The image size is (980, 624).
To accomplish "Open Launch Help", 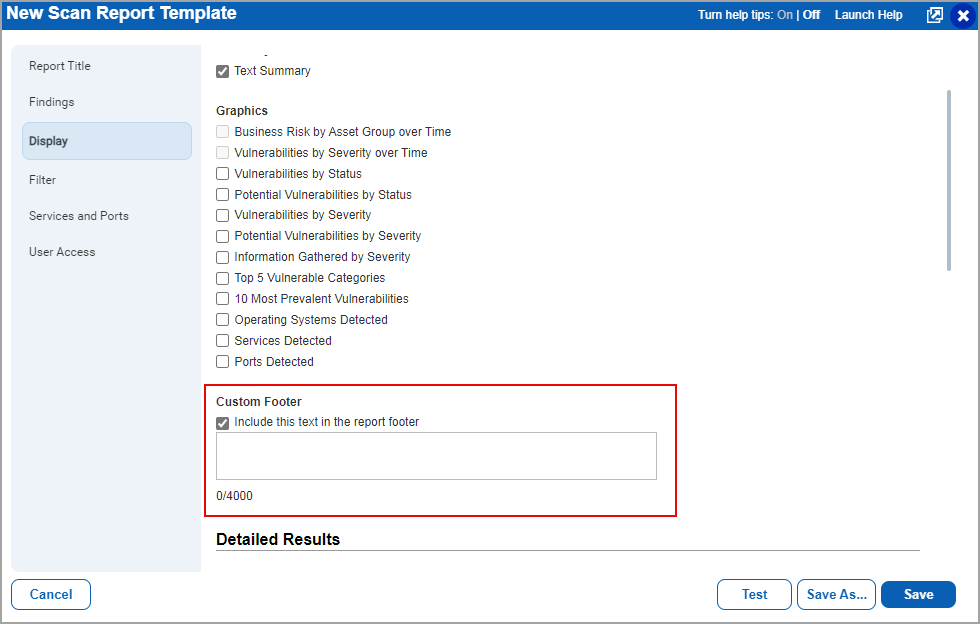I will click(x=868, y=14).
